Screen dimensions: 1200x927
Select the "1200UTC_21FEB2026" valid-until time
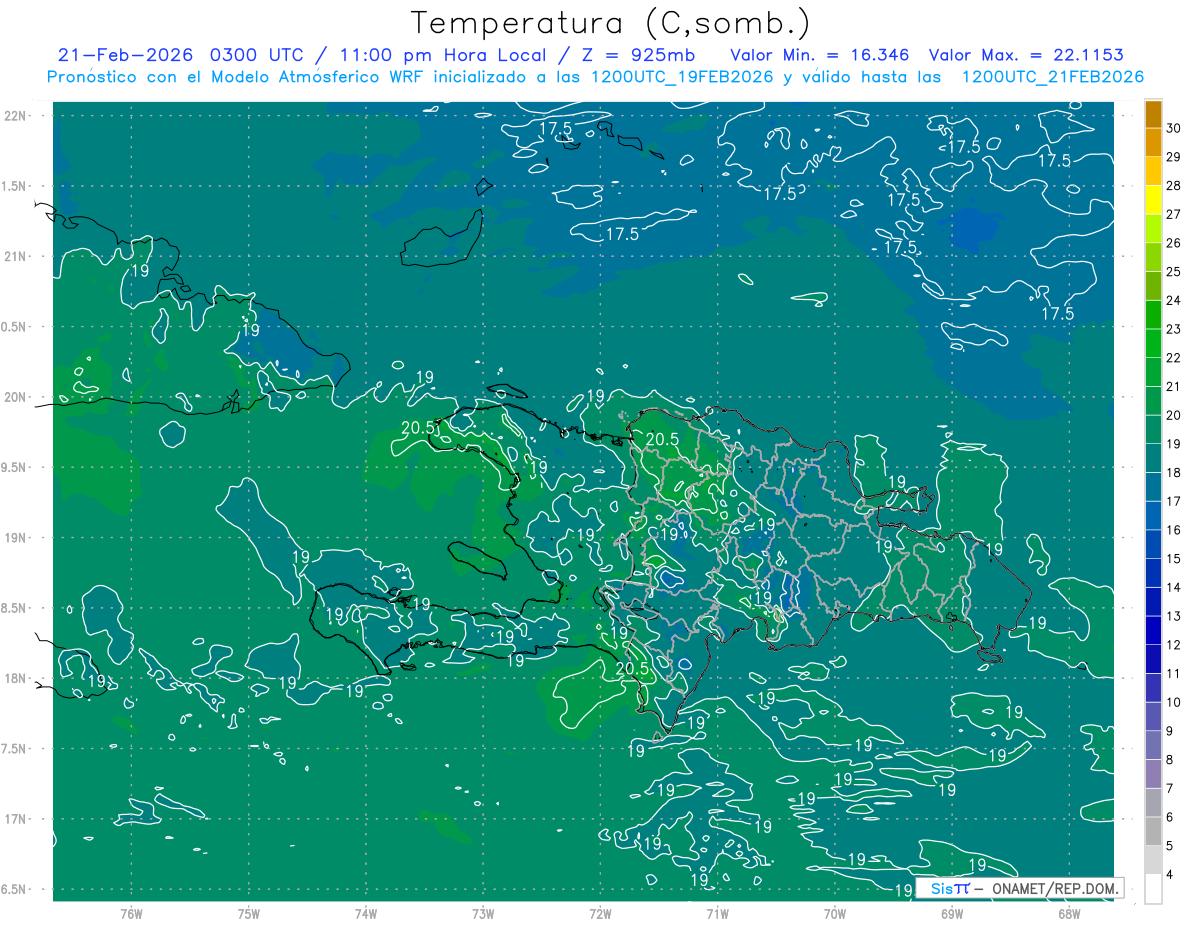1053,77
